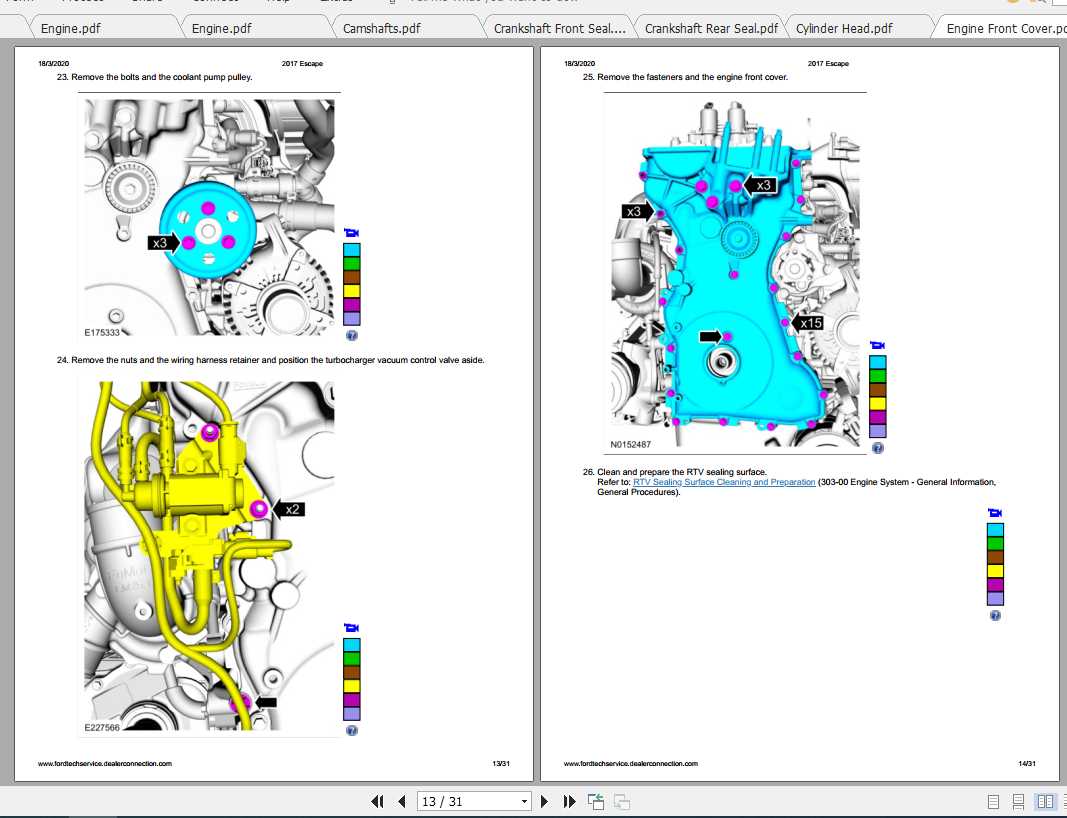This screenshot has width=1067, height=818.
Task: Select the Crankshaft Rear Seal.pdf tab
Action: coord(711,28)
